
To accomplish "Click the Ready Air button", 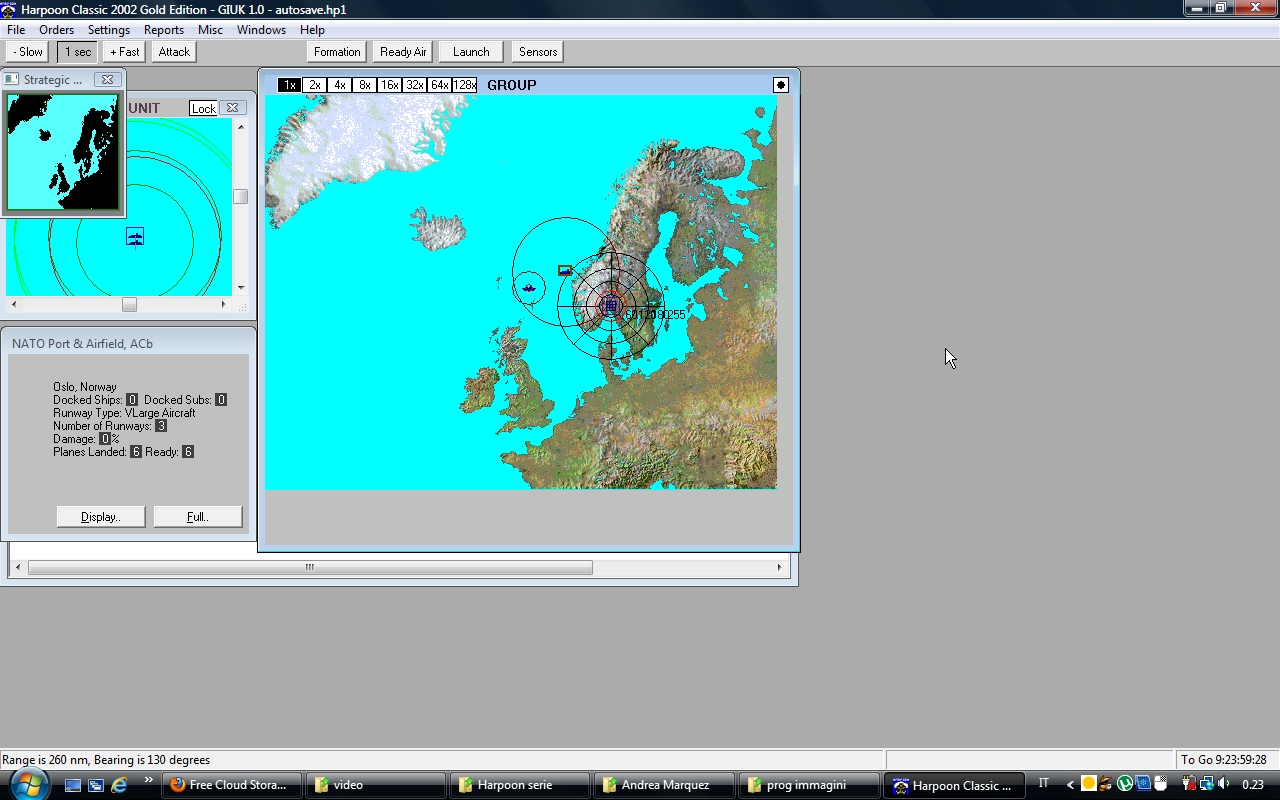I will [x=403, y=52].
